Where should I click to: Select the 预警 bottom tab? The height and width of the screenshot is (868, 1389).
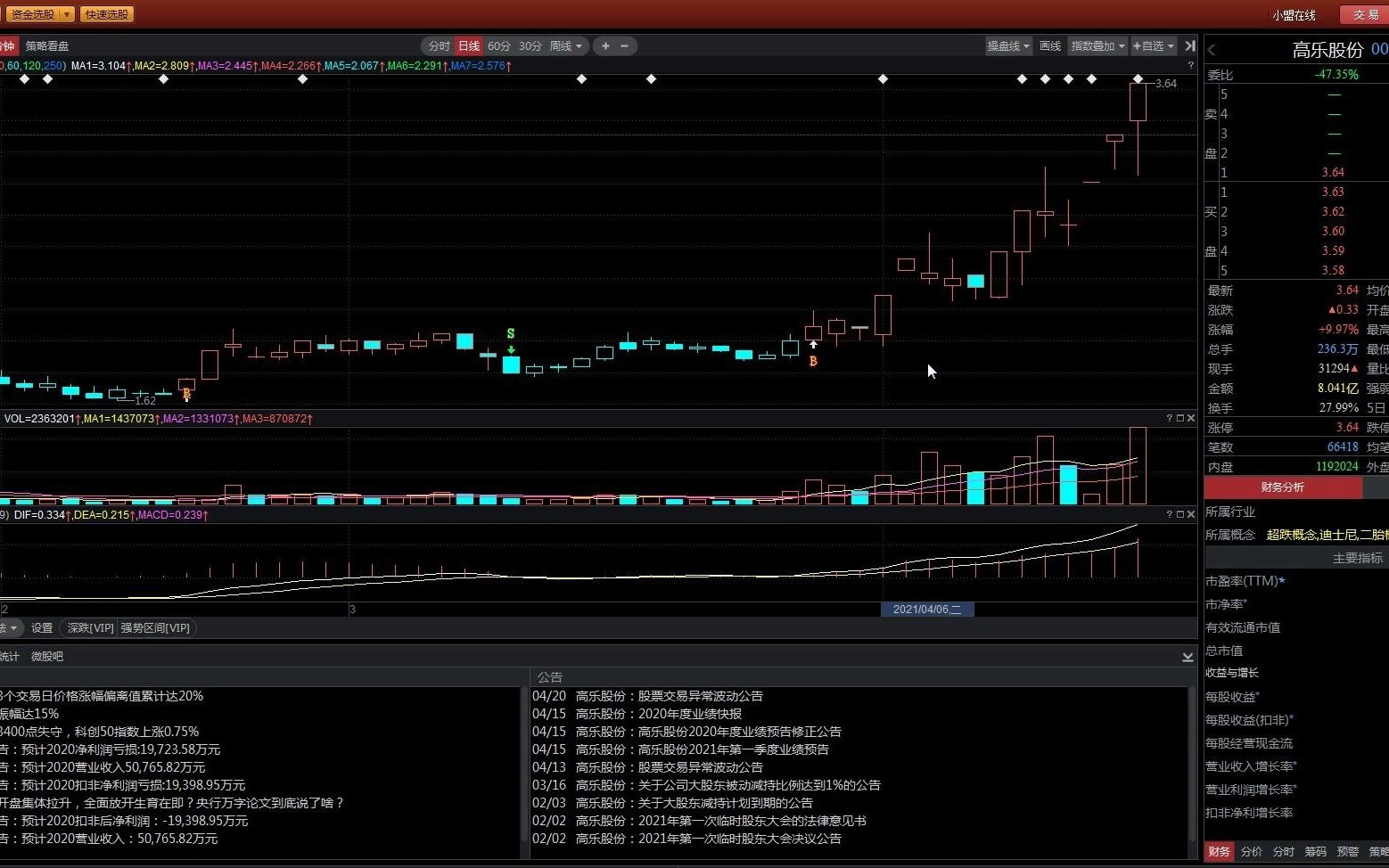(x=1348, y=852)
